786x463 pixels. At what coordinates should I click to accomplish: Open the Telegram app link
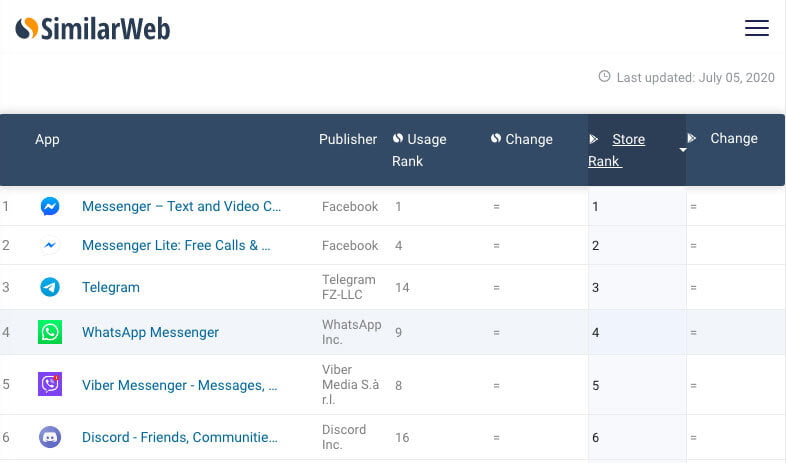pyautogui.click(x=111, y=287)
